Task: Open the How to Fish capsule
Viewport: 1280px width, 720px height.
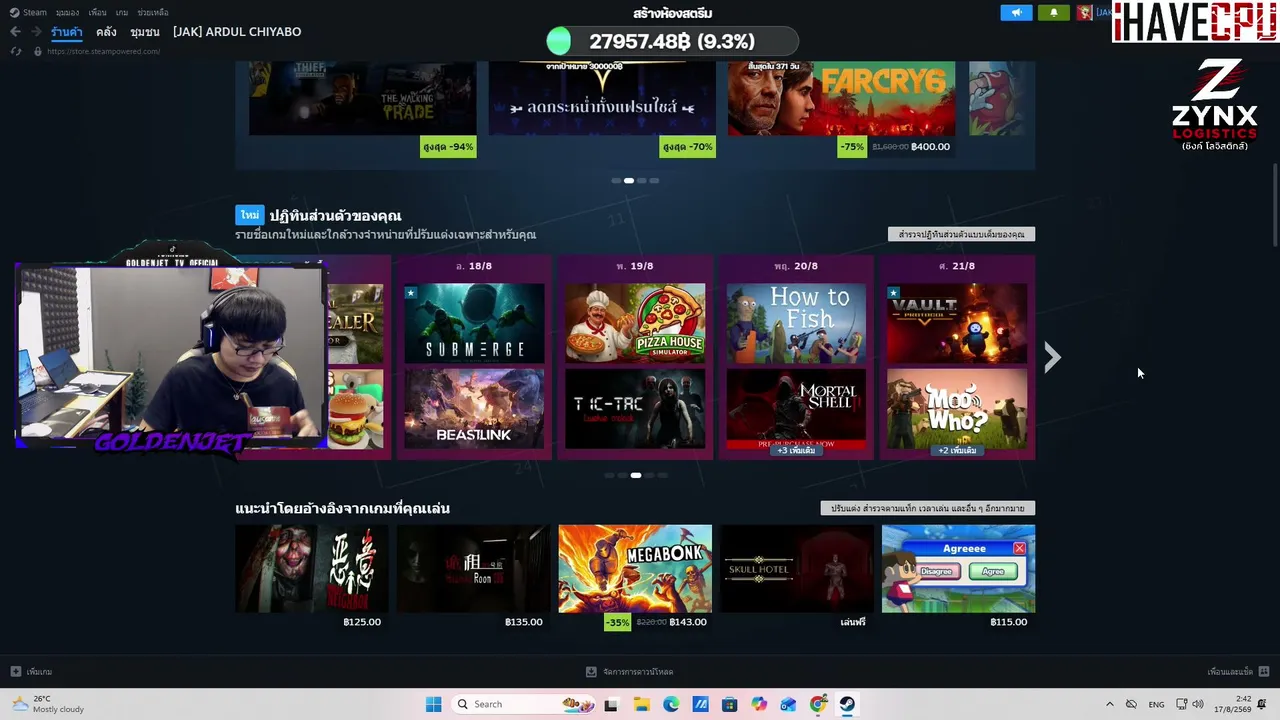Action: 796,323
